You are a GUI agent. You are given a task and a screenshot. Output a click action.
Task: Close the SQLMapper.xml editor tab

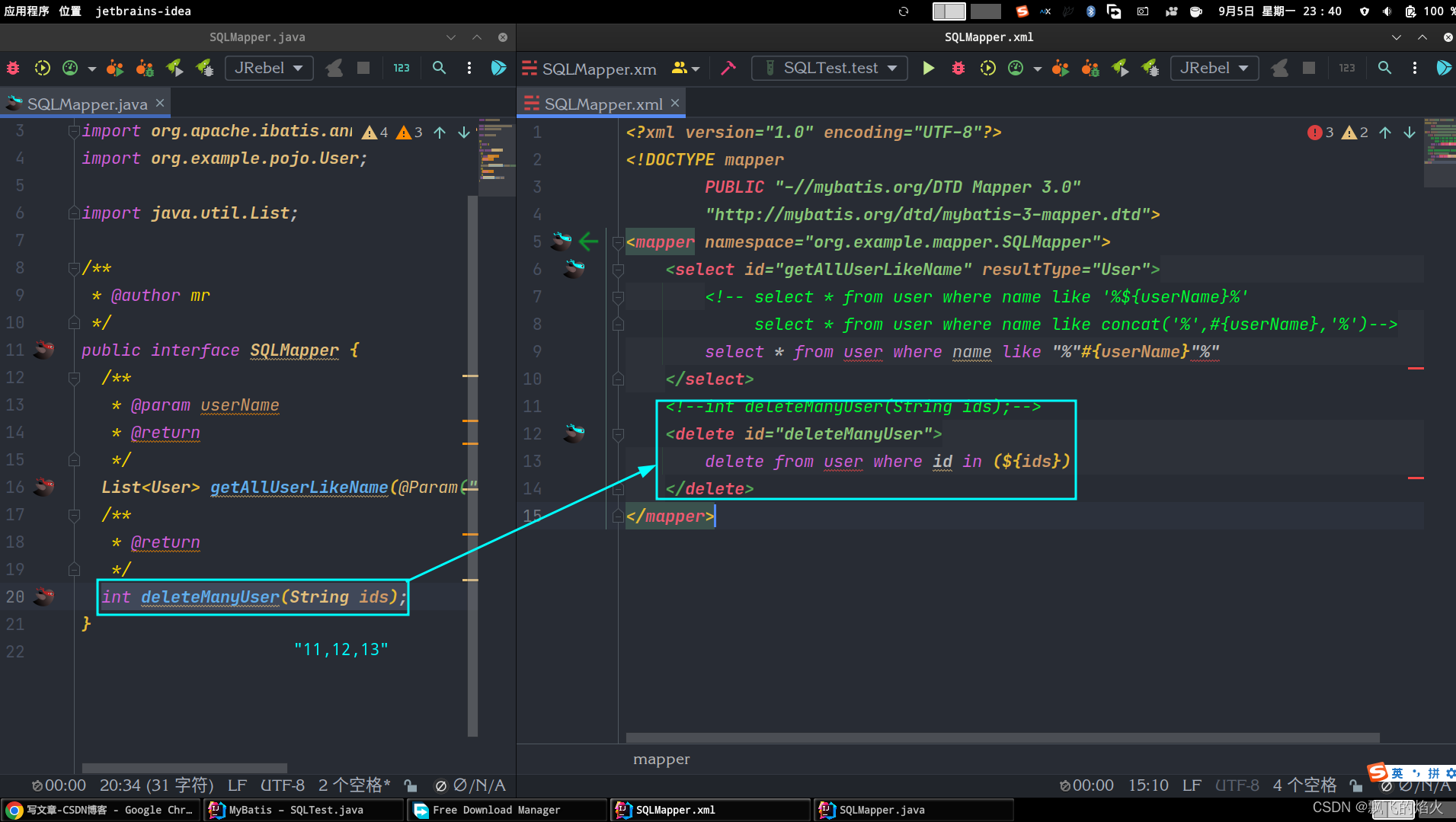[675, 103]
